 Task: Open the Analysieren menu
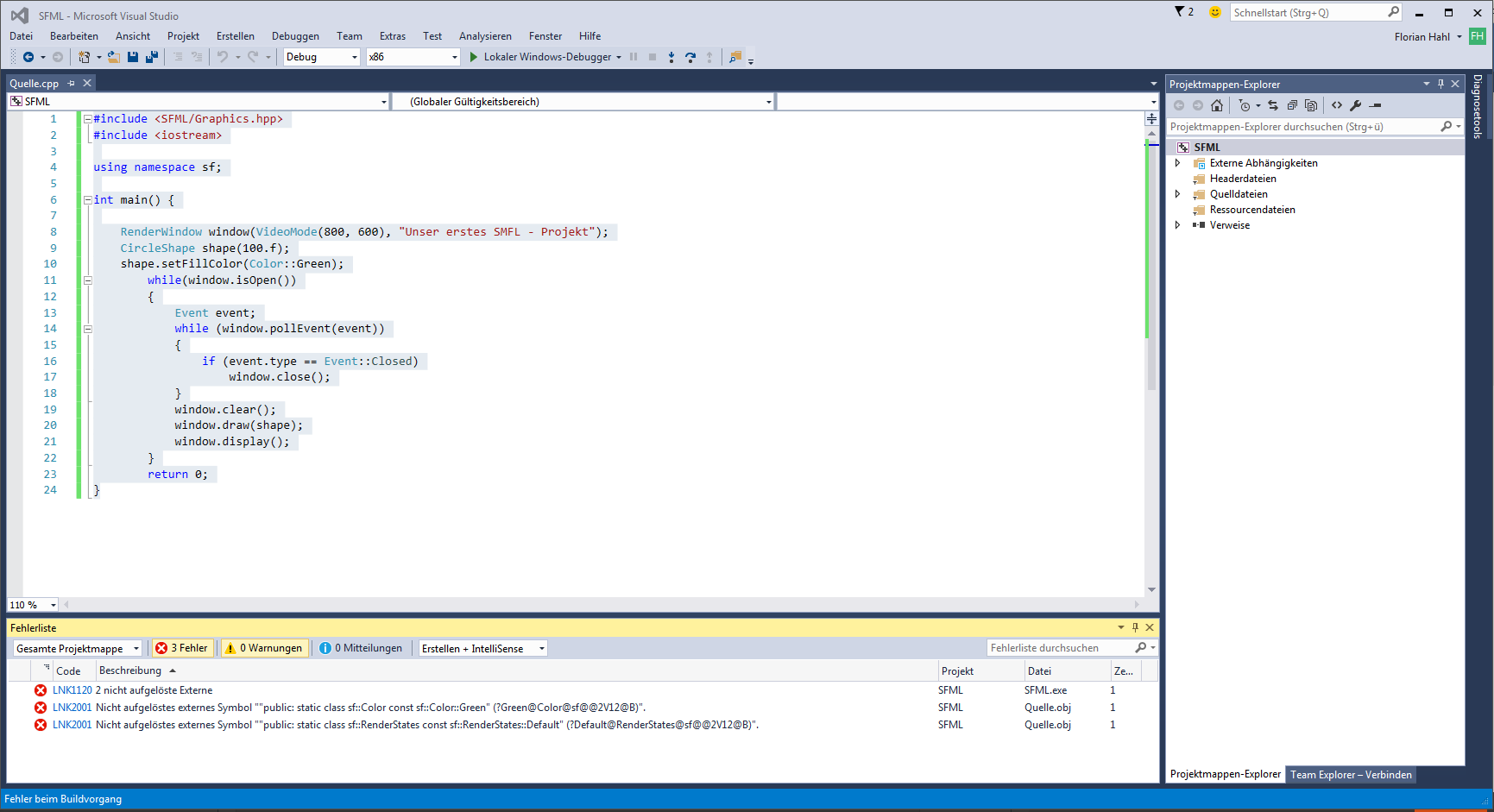pyautogui.click(x=485, y=36)
